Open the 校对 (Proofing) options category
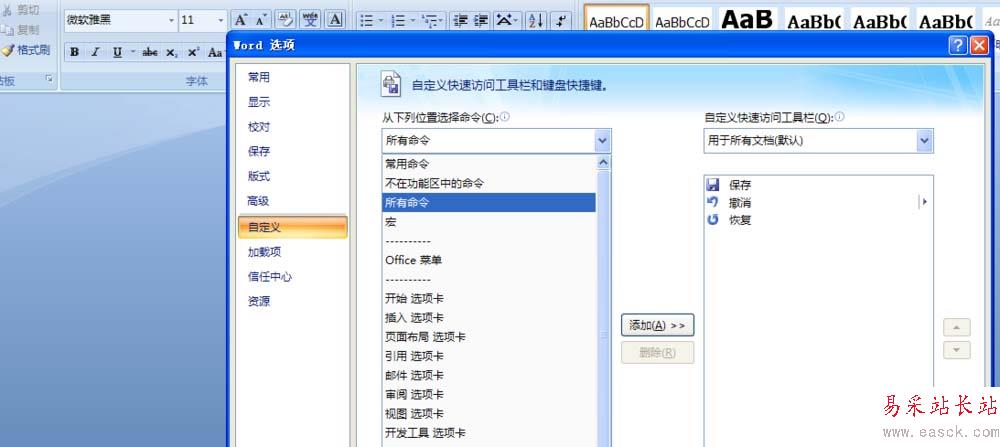Image resolution: width=1000 pixels, height=447 pixels. tap(259, 127)
